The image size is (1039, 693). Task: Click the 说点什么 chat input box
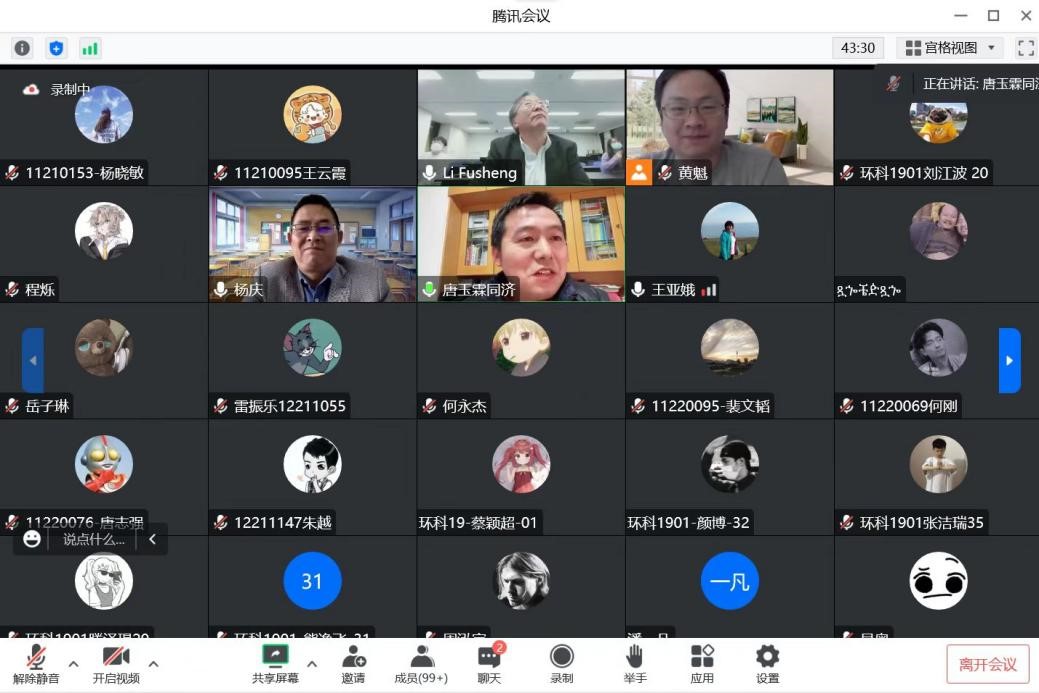94,539
